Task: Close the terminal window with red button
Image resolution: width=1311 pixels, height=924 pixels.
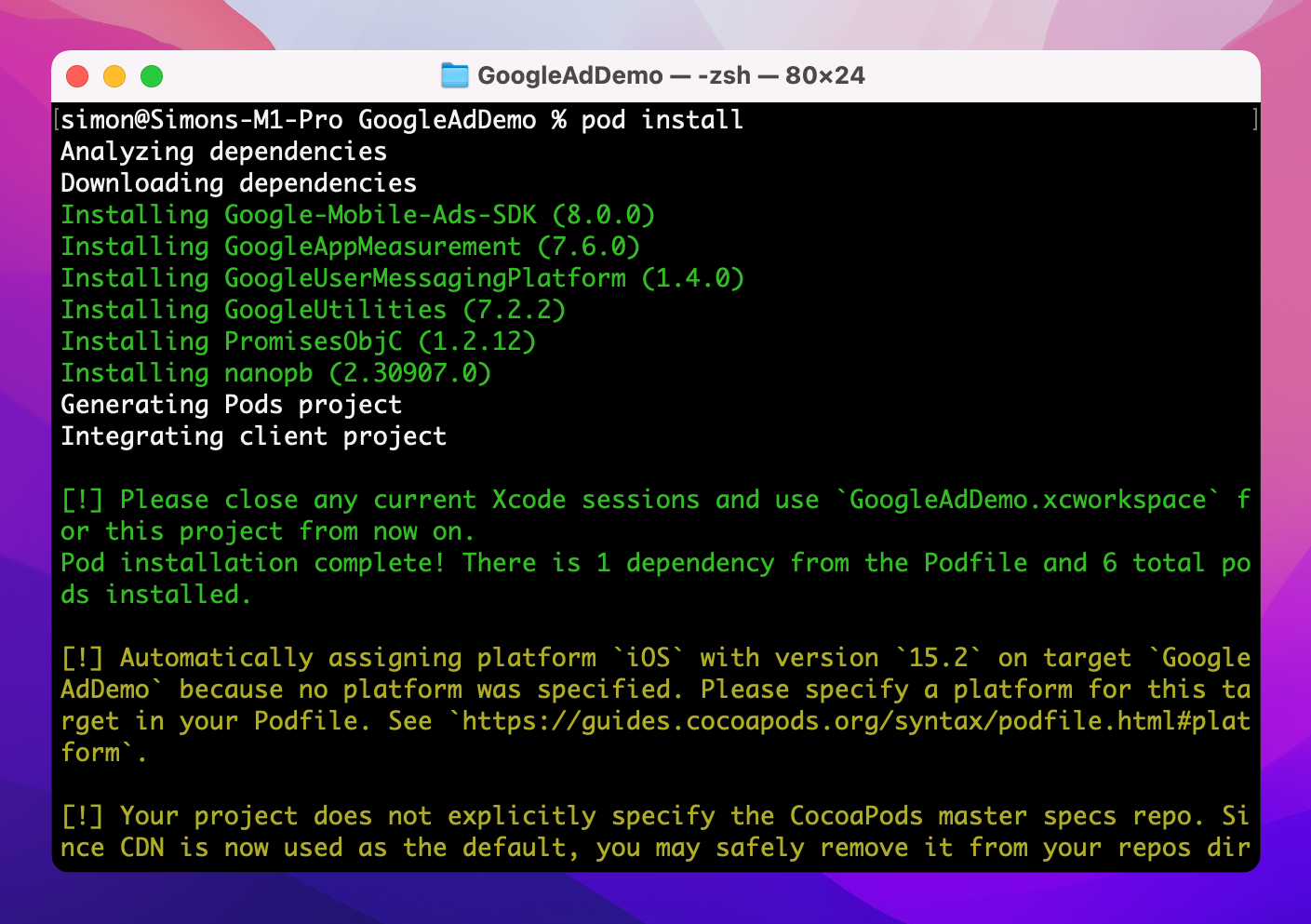Action: click(77, 76)
